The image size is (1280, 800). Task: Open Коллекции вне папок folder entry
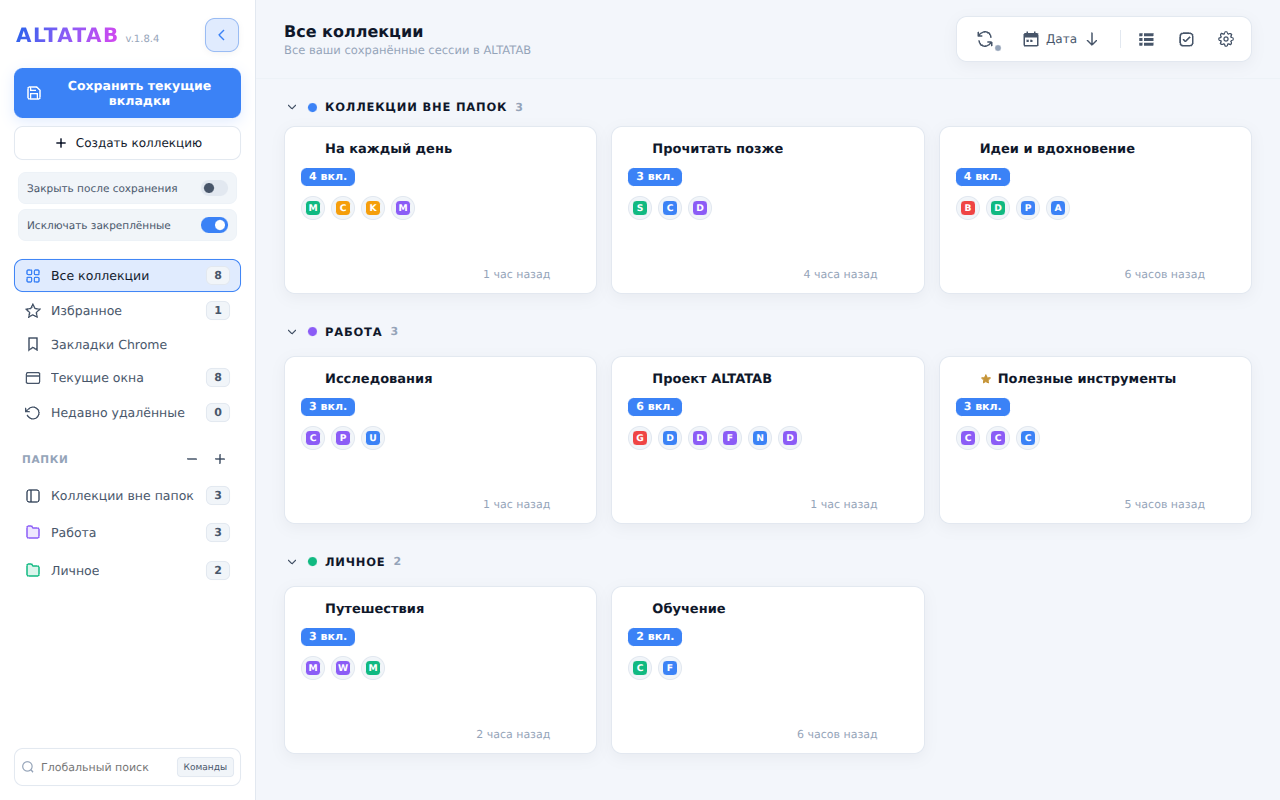tap(127, 496)
